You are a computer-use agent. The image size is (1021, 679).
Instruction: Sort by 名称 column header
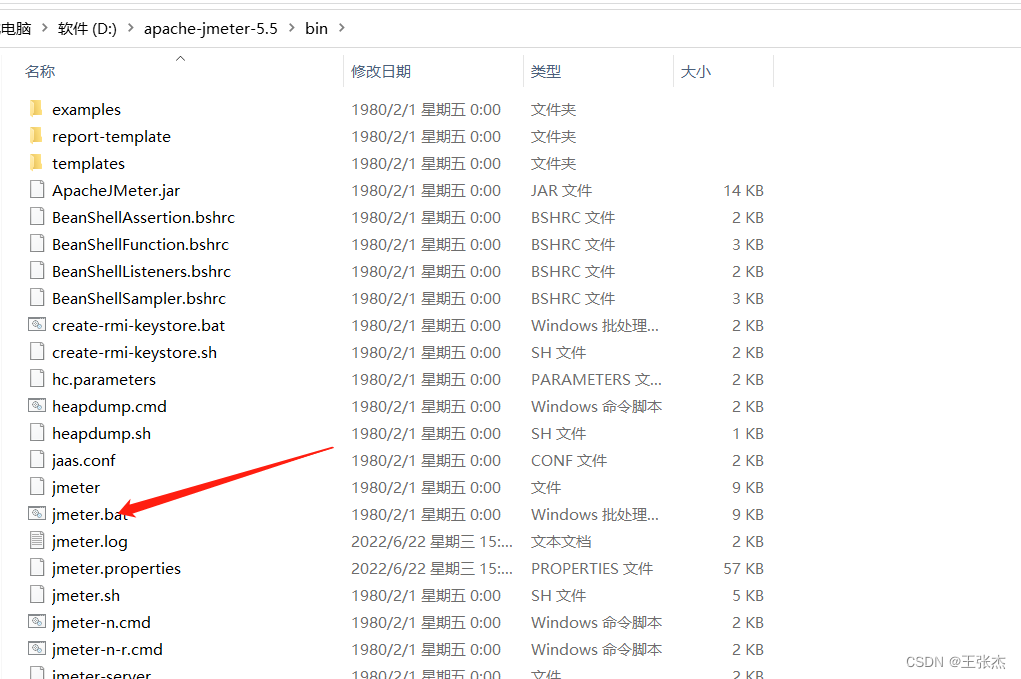(40, 71)
